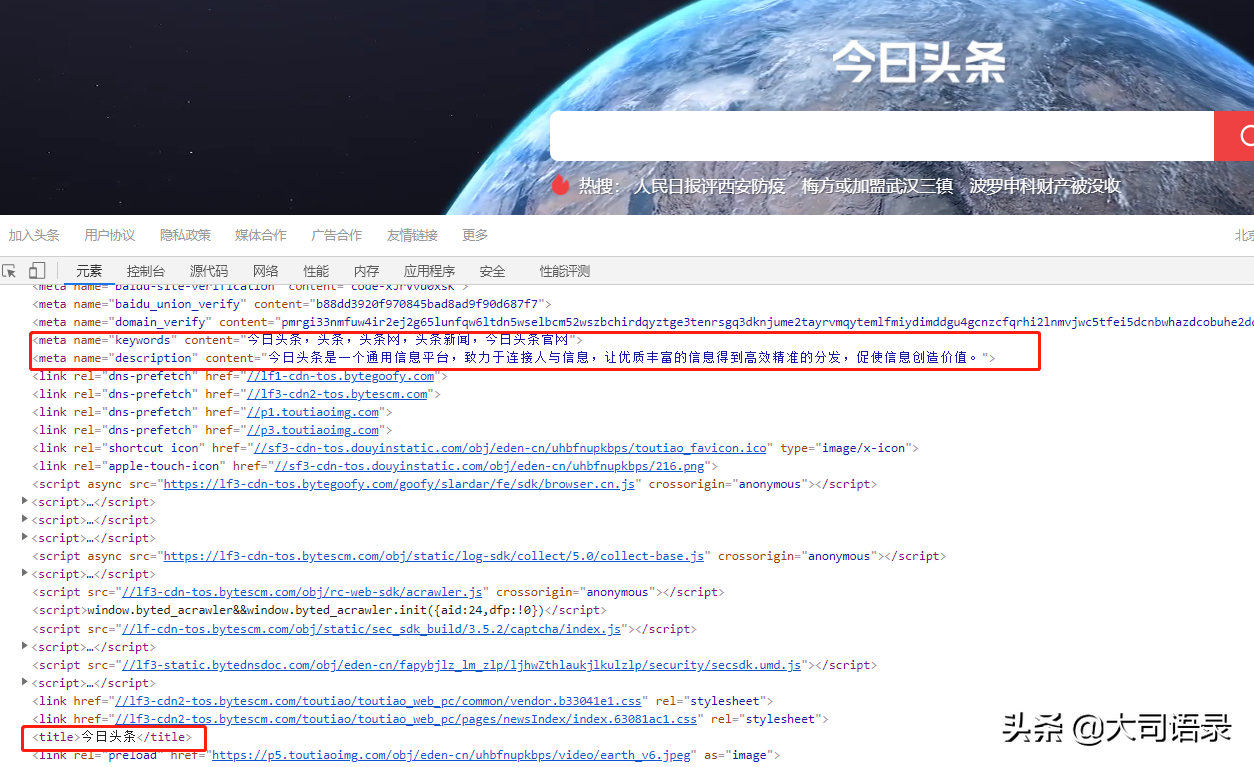The width and height of the screenshot is (1254, 767).
Task: Open the earth_v6.jpeg preload href link
Action: pos(451,755)
